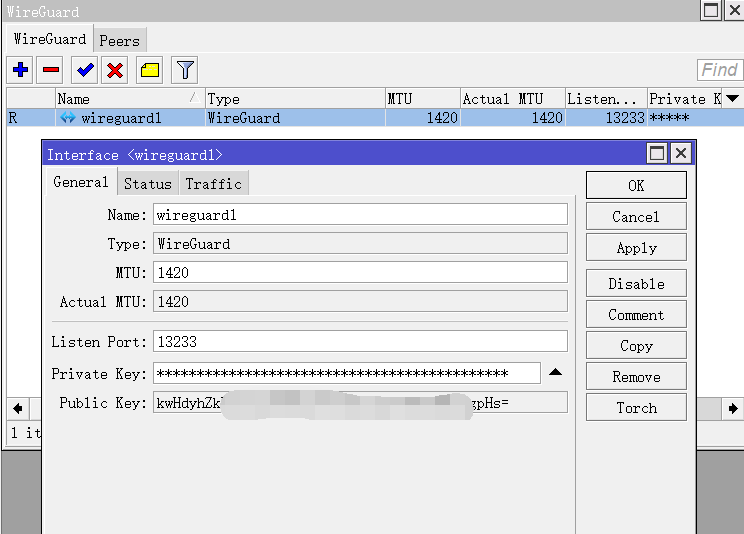Screen dimensions: 744x534
Task: Switch to the Peers tab
Action: click(x=120, y=40)
